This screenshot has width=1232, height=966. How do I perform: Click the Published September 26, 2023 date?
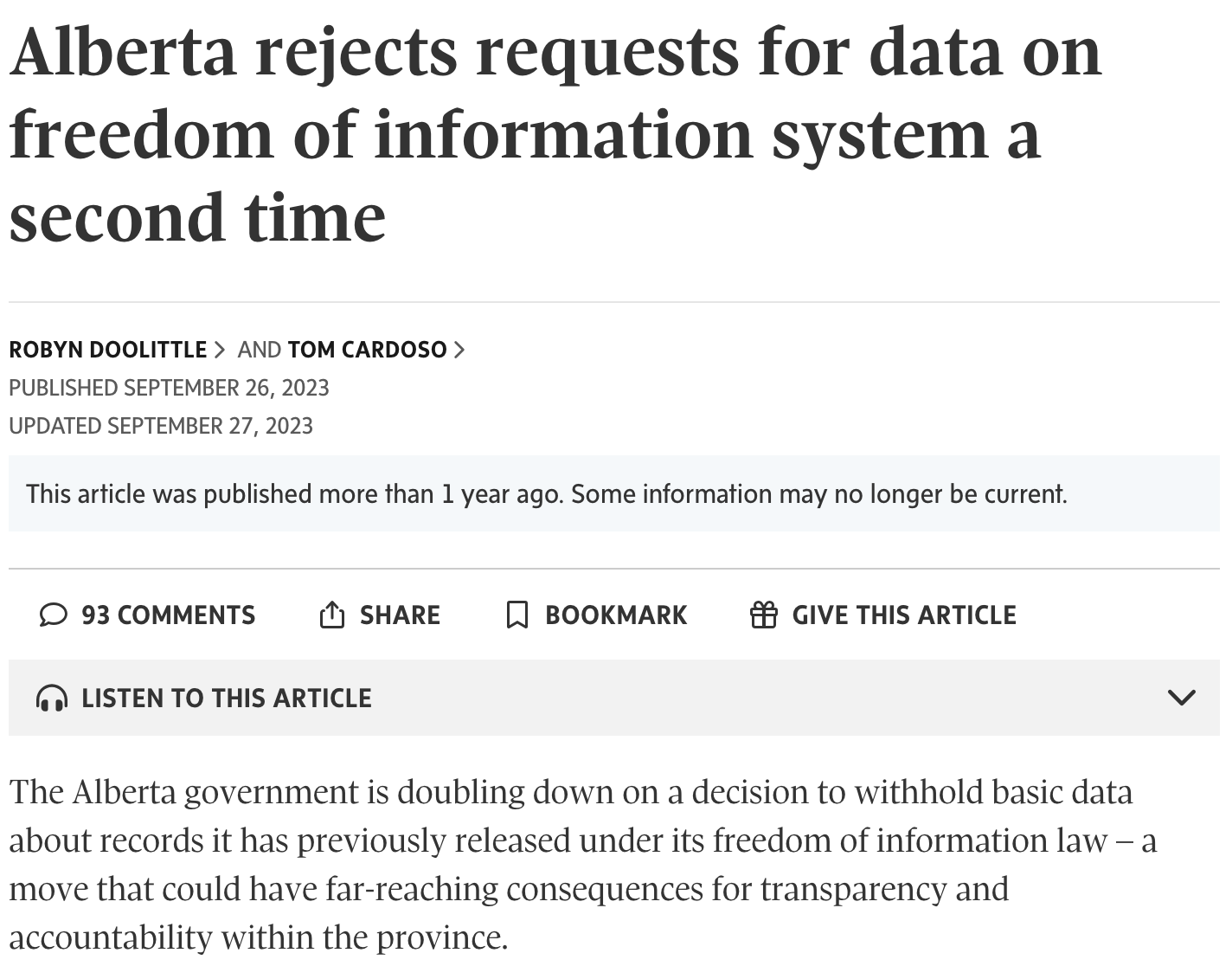170,388
